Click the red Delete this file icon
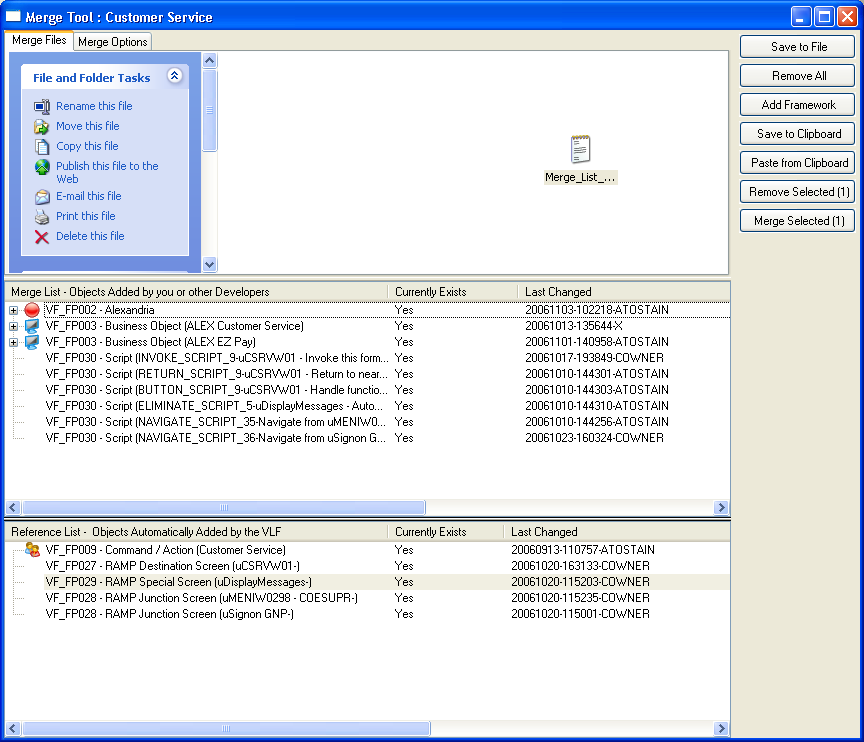The width and height of the screenshot is (864, 742). pyautogui.click(x=42, y=237)
